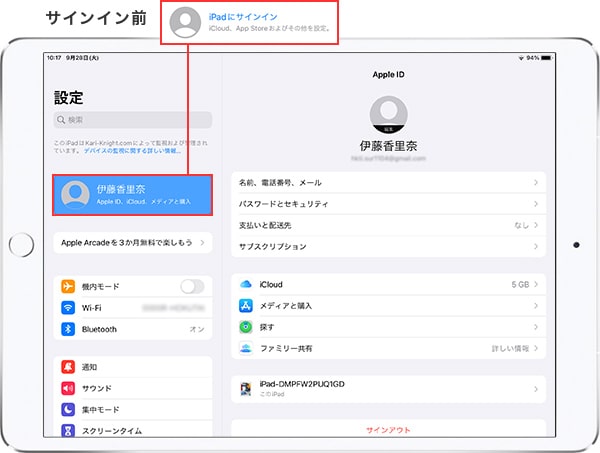Tap the Screen Time hourglass icon
This screenshot has width=600, height=453.
click(x=68, y=430)
